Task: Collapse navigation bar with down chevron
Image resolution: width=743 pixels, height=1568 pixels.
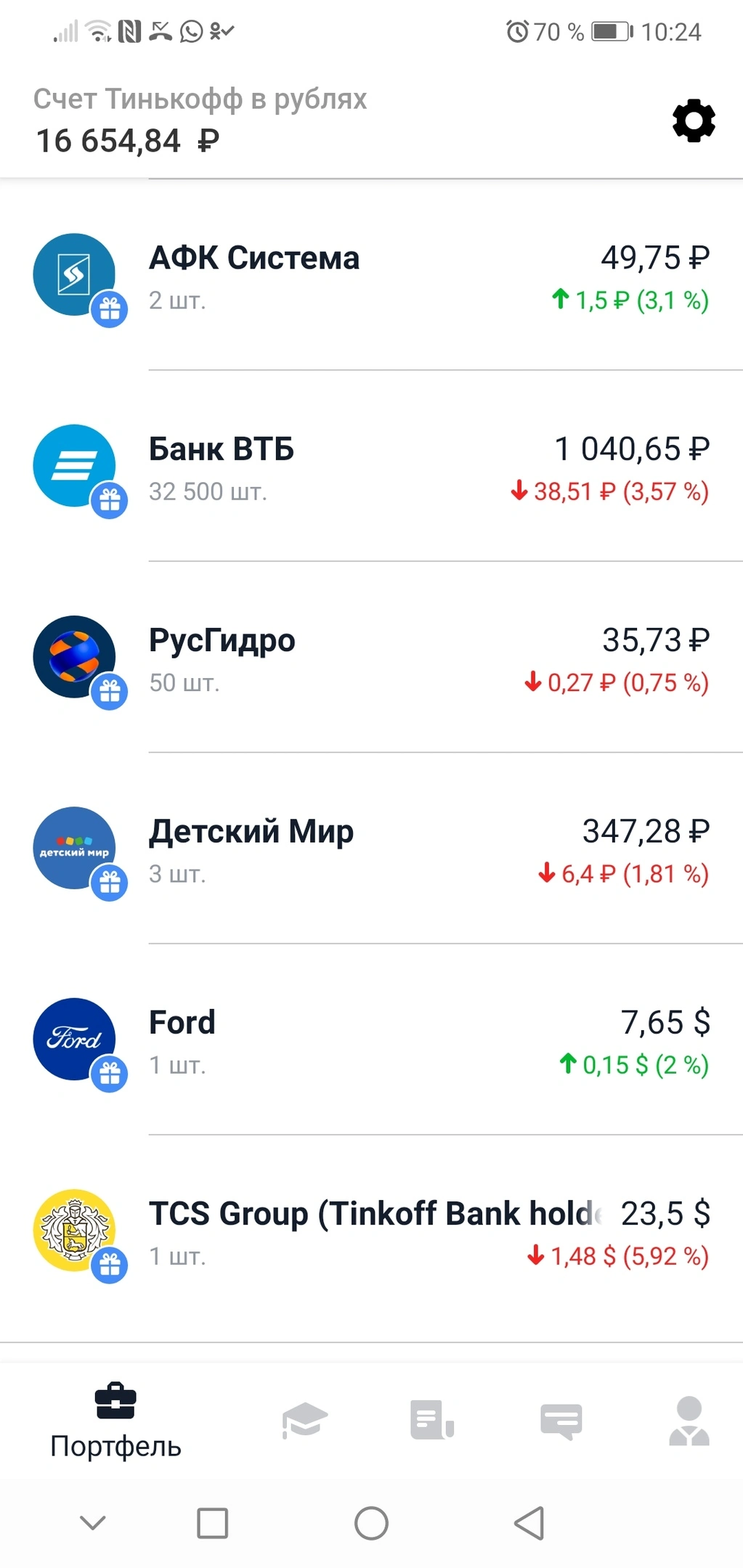Action: pyautogui.click(x=93, y=1522)
